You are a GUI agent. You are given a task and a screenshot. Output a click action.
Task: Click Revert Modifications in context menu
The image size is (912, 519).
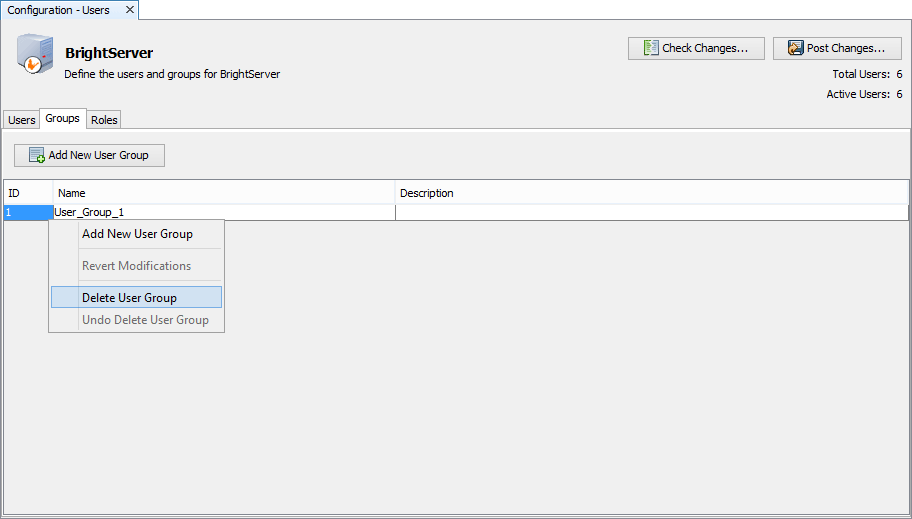[x=136, y=266]
